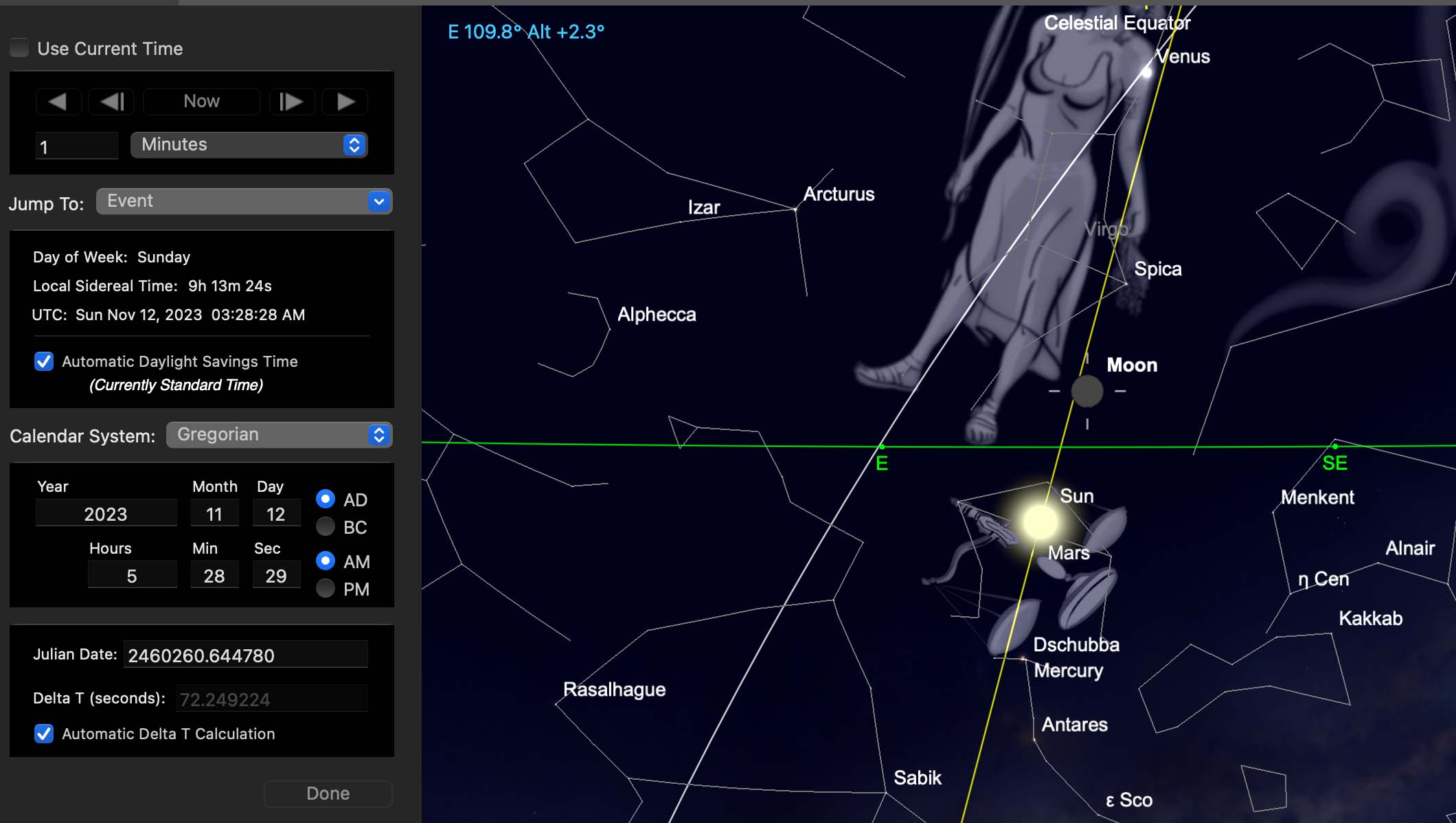The height and width of the screenshot is (823, 1456).
Task: Click the E compass marker on horizon
Action: tap(882, 464)
